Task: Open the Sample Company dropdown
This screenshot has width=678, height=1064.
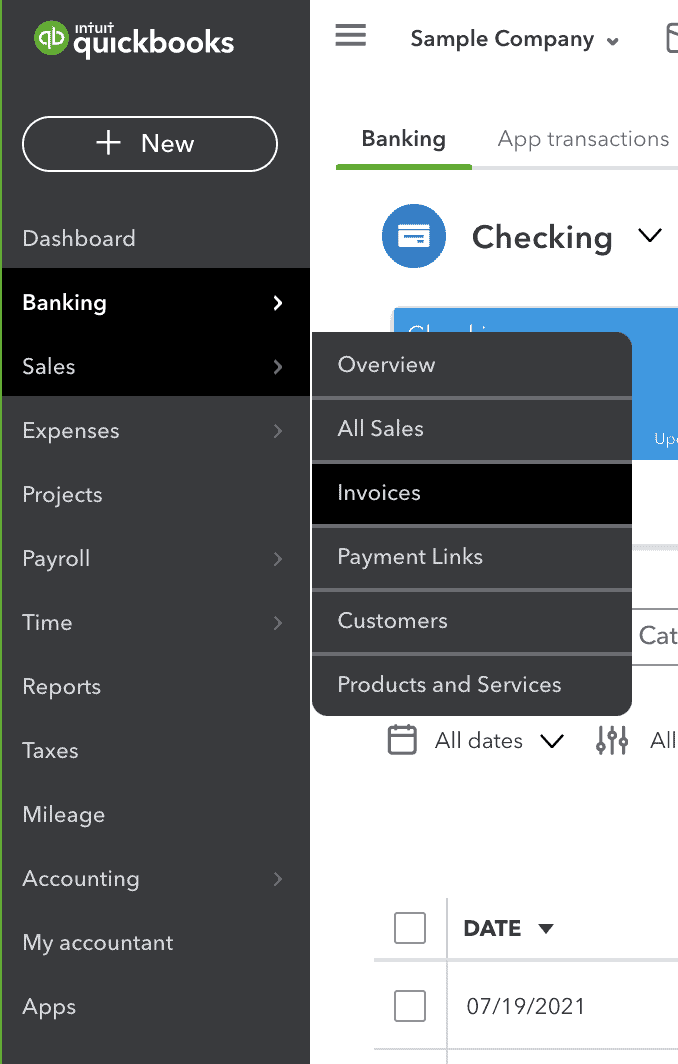Action: (x=514, y=39)
